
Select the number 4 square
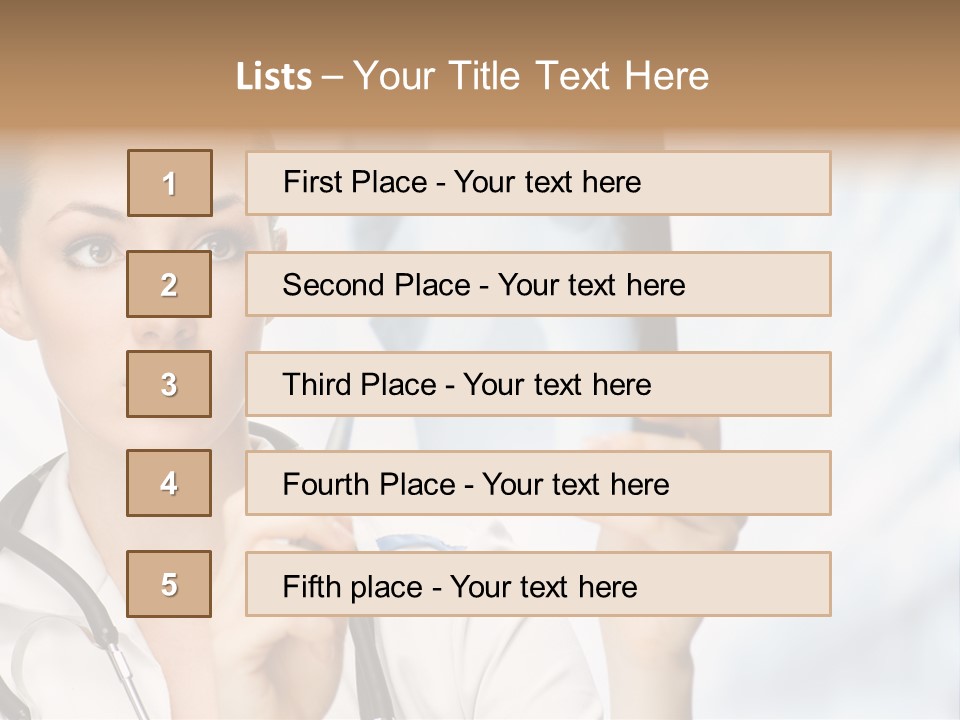pos(169,483)
